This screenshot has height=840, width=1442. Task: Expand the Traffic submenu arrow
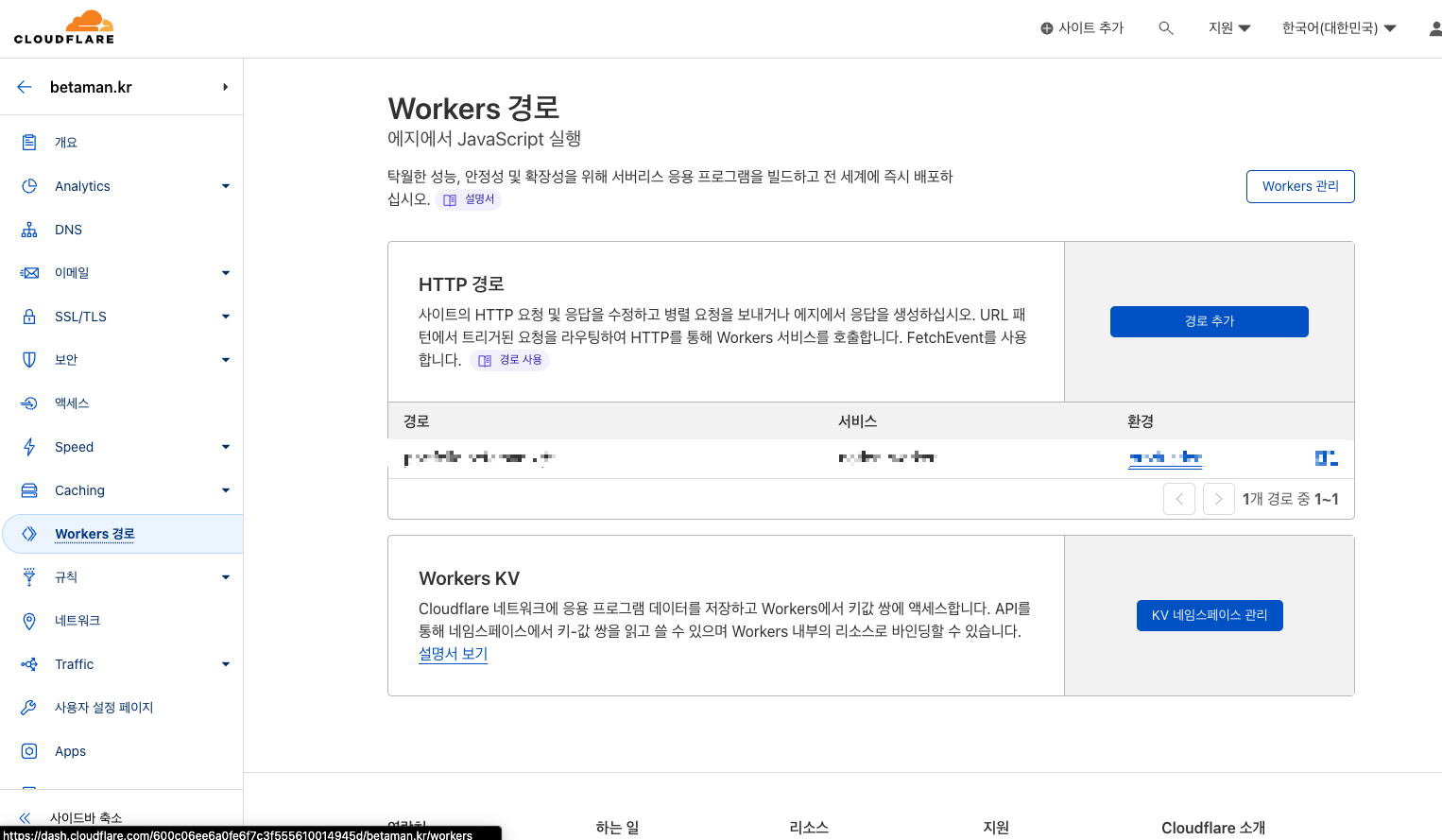[226, 664]
